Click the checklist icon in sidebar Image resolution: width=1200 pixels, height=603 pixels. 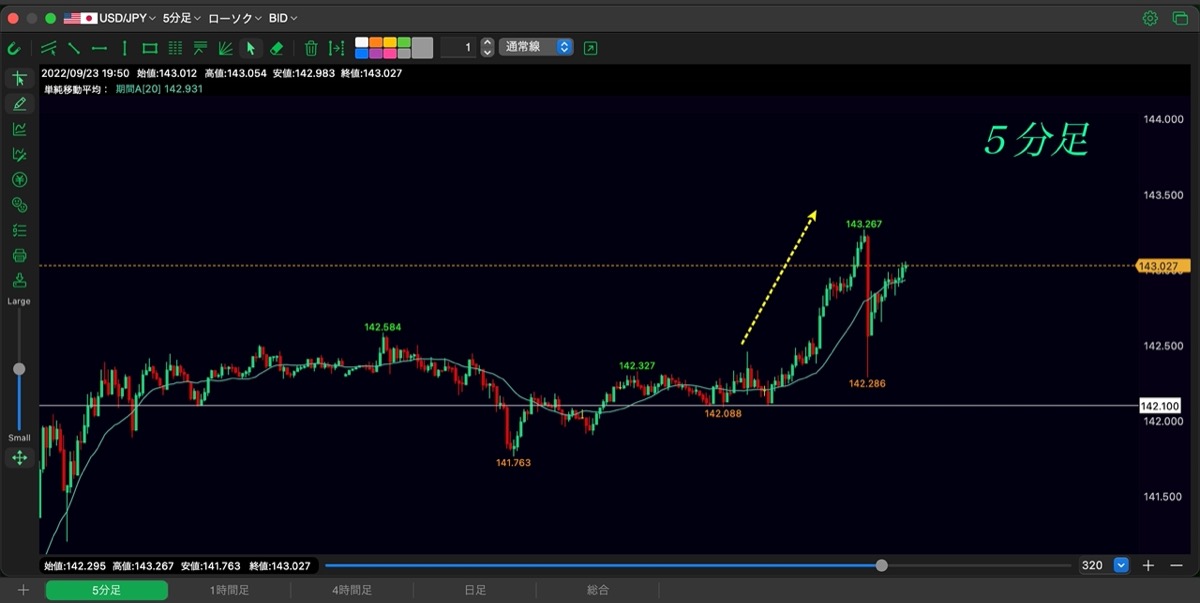(x=19, y=230)
